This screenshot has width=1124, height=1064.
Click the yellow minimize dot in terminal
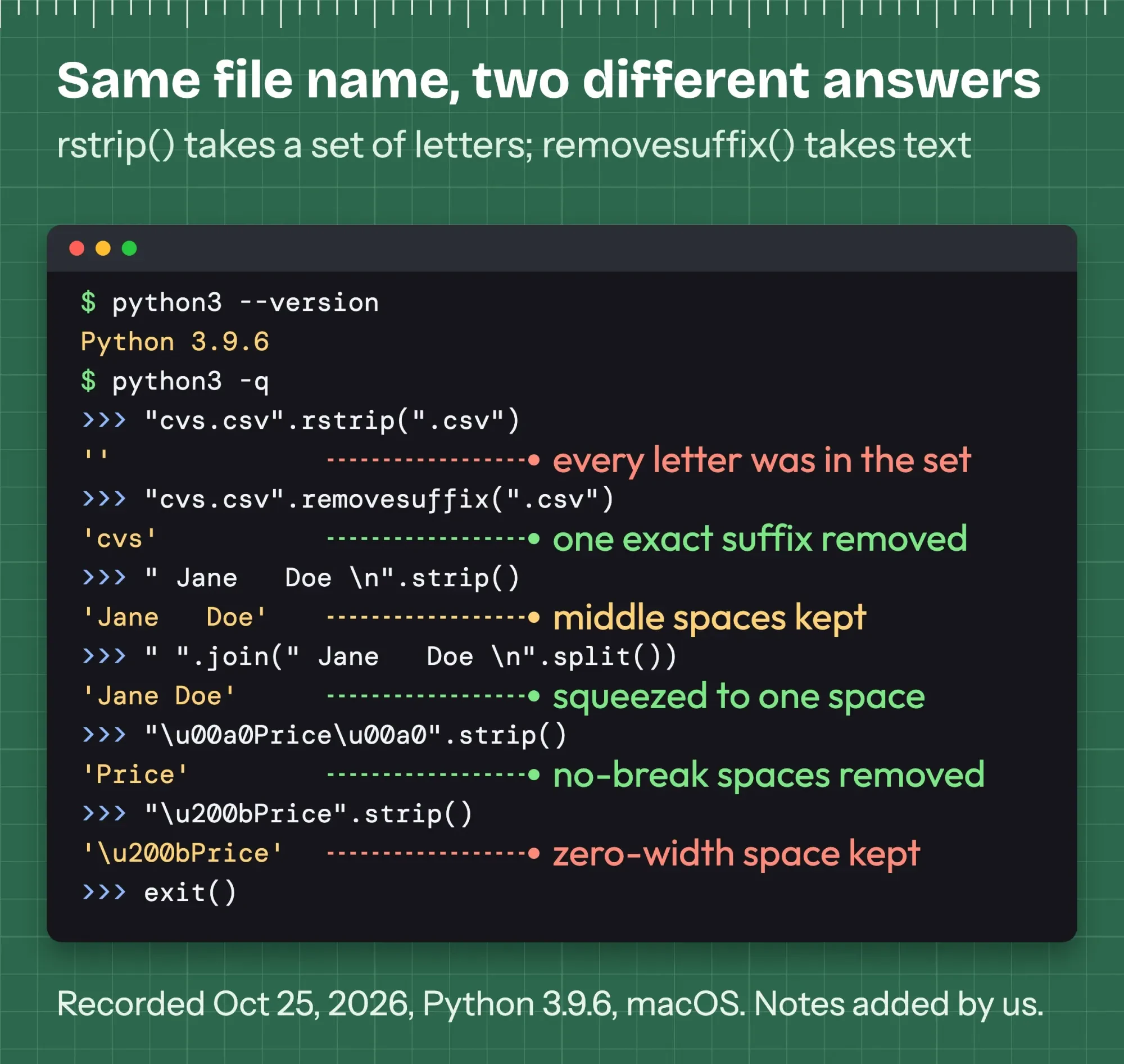(x=103, y=248)
